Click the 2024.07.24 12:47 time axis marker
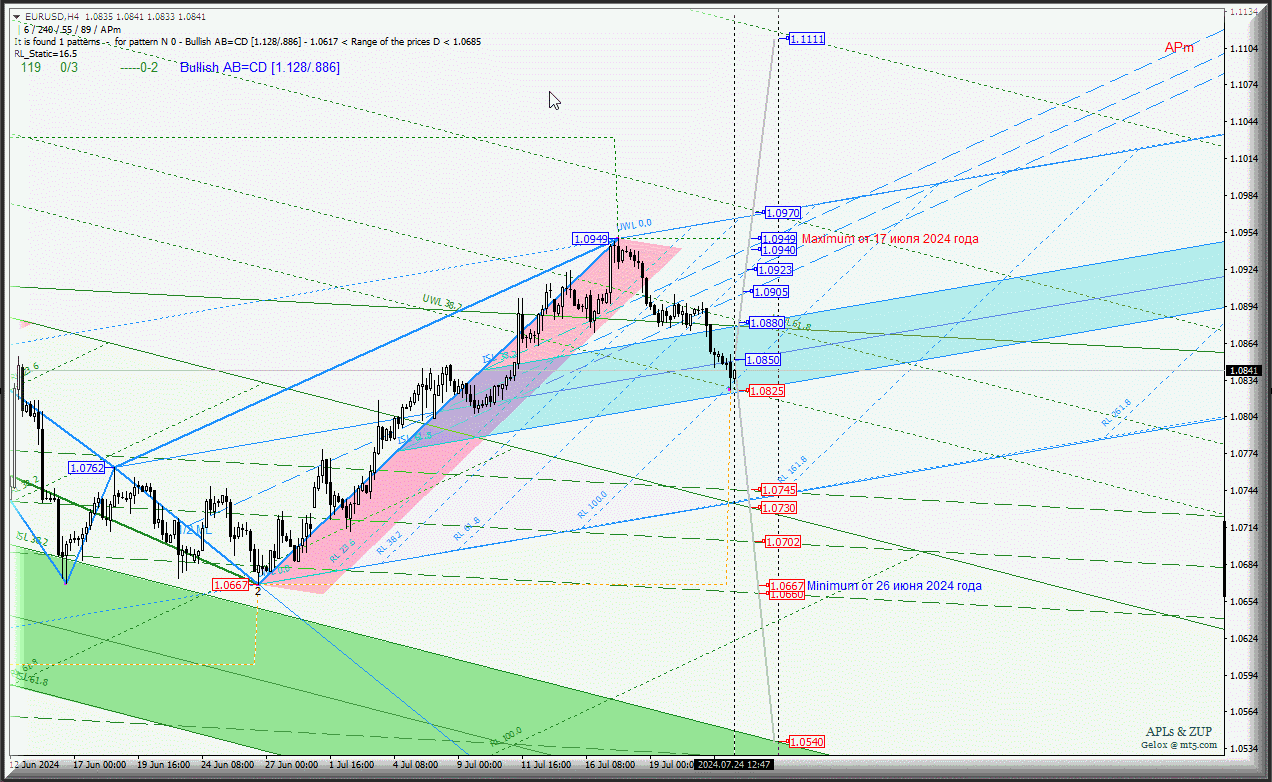This screenshot has height=782, width=1272. [x=734, y=764]
